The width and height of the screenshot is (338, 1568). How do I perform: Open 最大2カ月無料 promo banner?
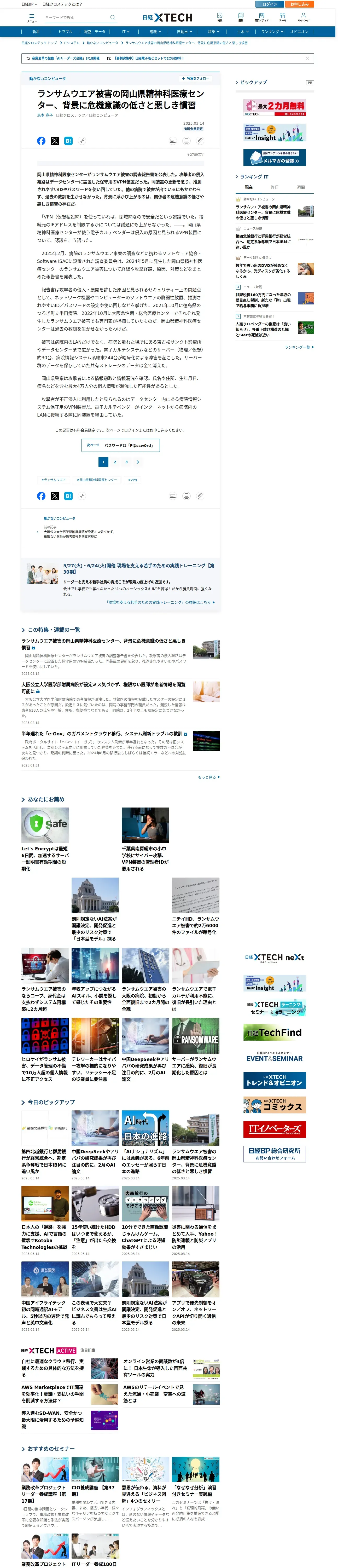click(x=275, y=107)
